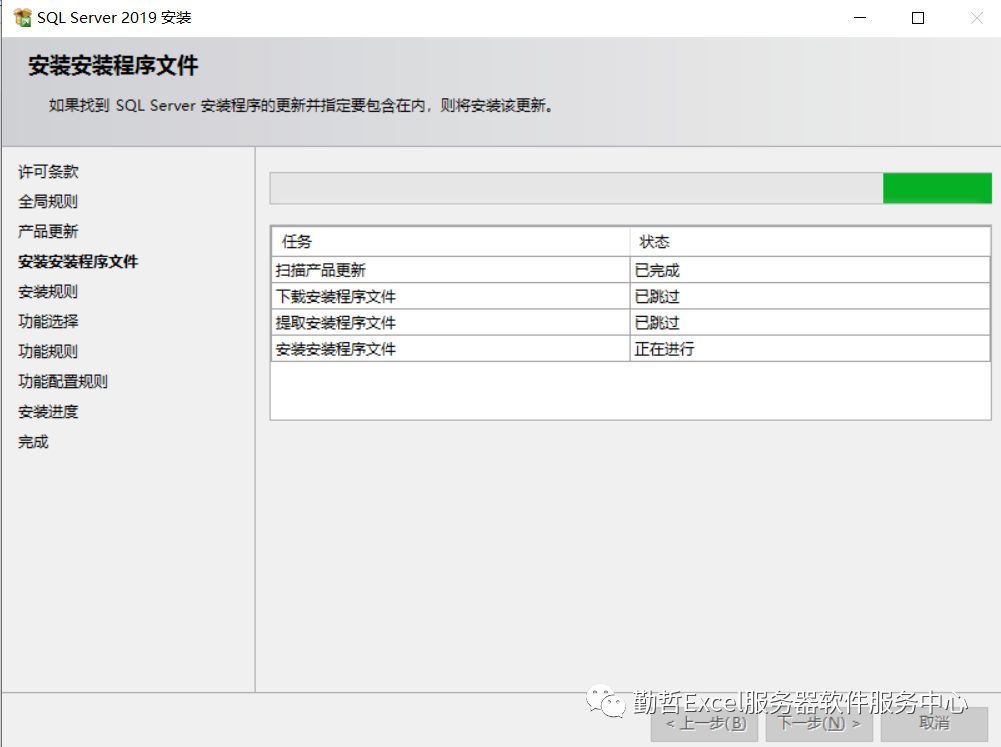This screenshot has height=747, width=1001.
Task: Click the 取消 cancel button
Action: (935, 724)
